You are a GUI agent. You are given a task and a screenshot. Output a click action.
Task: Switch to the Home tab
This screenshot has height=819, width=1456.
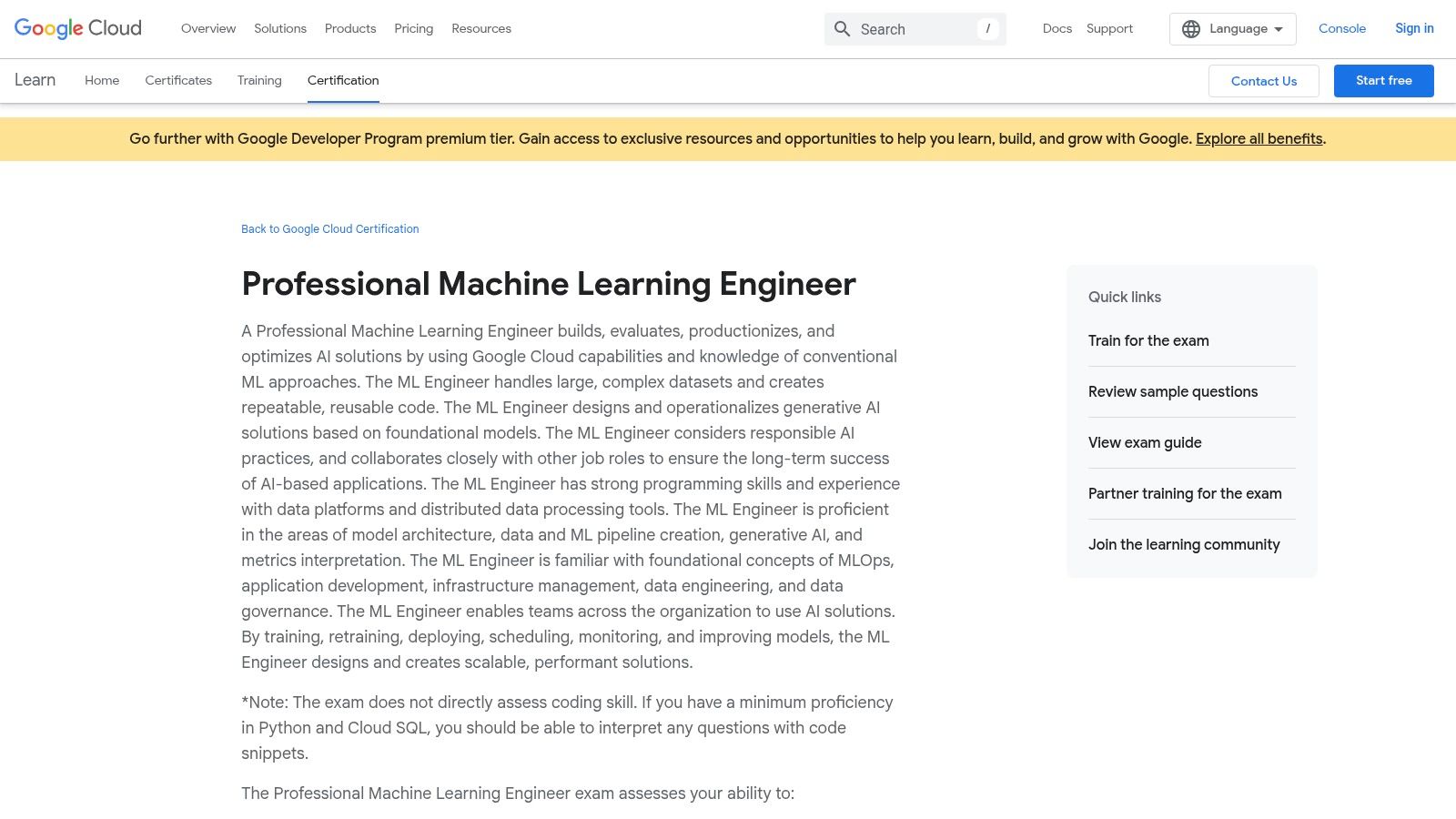(102, 80)
